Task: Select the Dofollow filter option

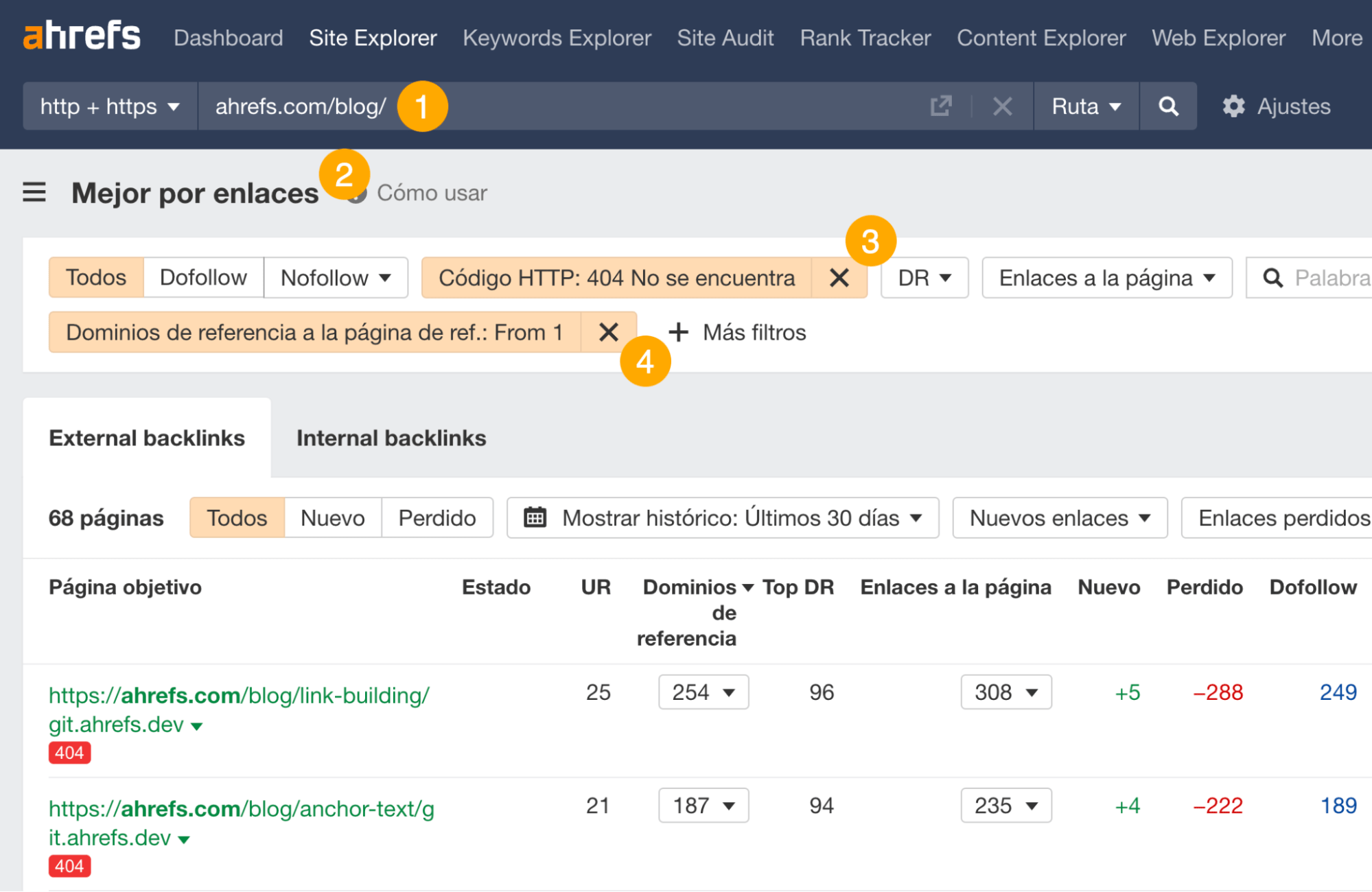Action: click(x=203, y=277)
